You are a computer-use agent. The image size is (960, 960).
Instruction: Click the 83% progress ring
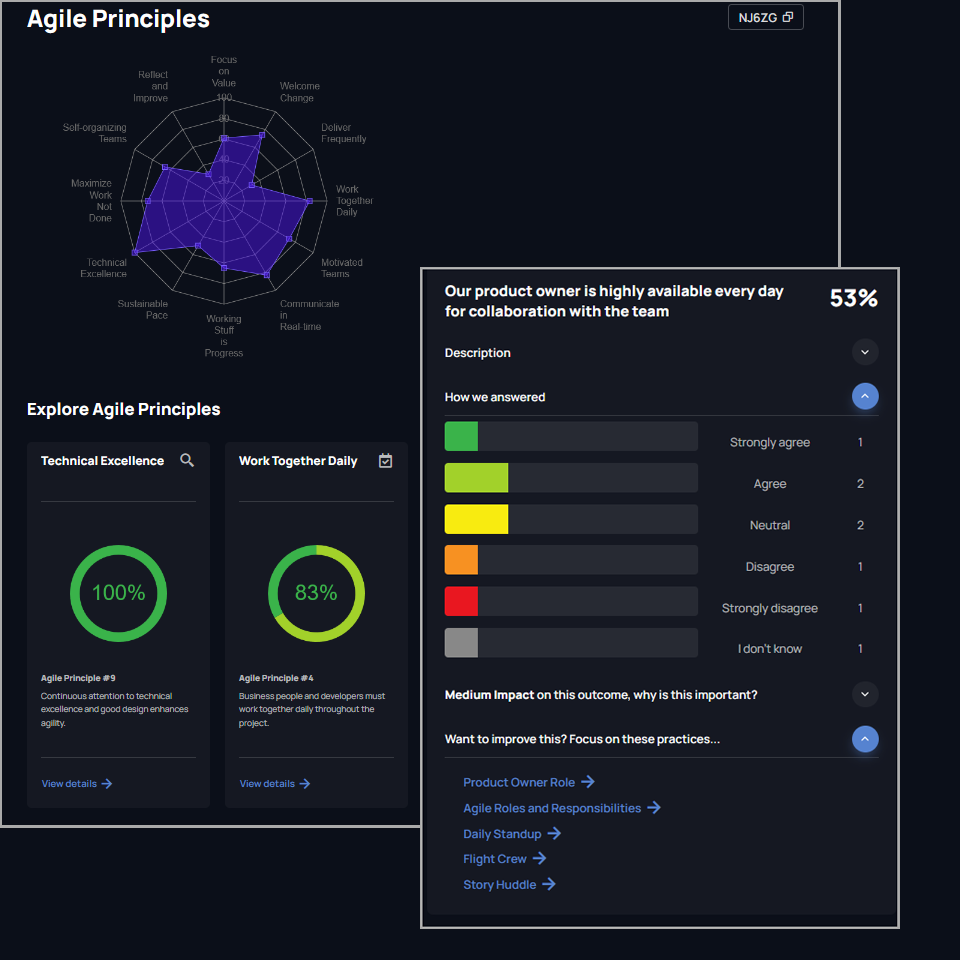(x=316, y=593)
